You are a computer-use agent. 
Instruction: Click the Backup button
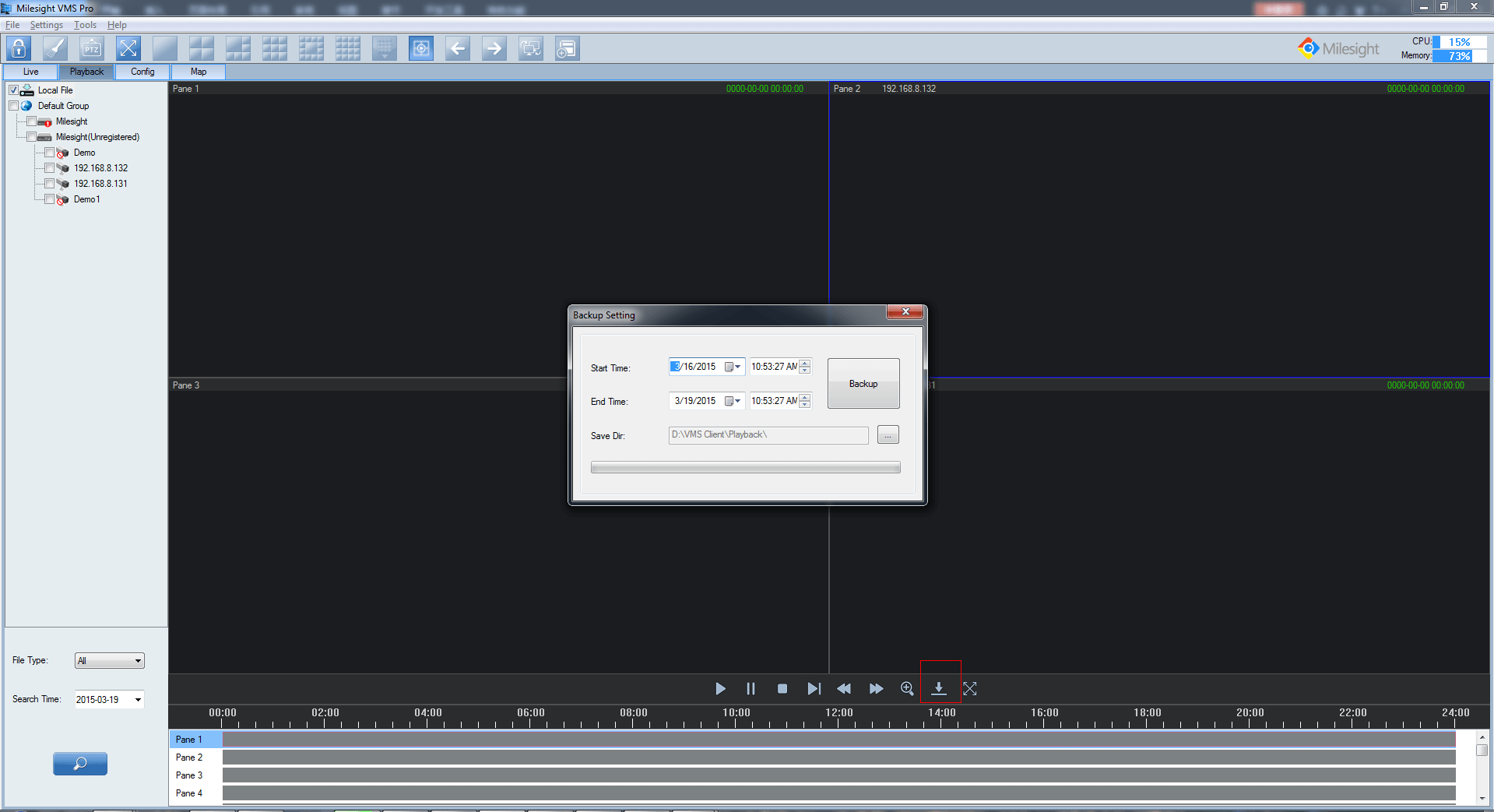pyautogui.click(x=863, y=384)
